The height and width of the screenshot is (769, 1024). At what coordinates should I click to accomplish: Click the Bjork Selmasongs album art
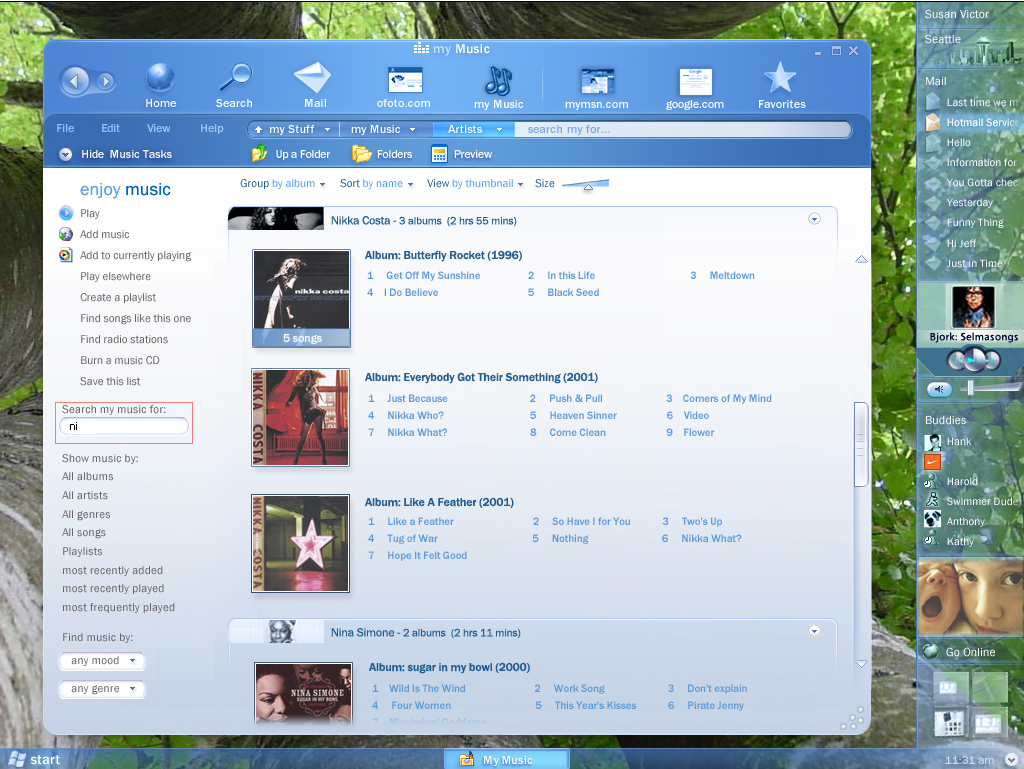point(973,306)
